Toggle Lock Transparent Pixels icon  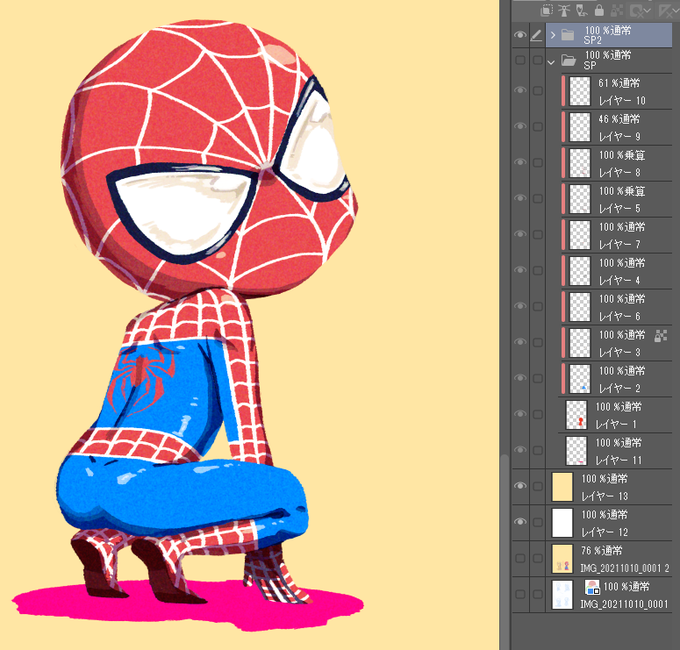point(617,10)
